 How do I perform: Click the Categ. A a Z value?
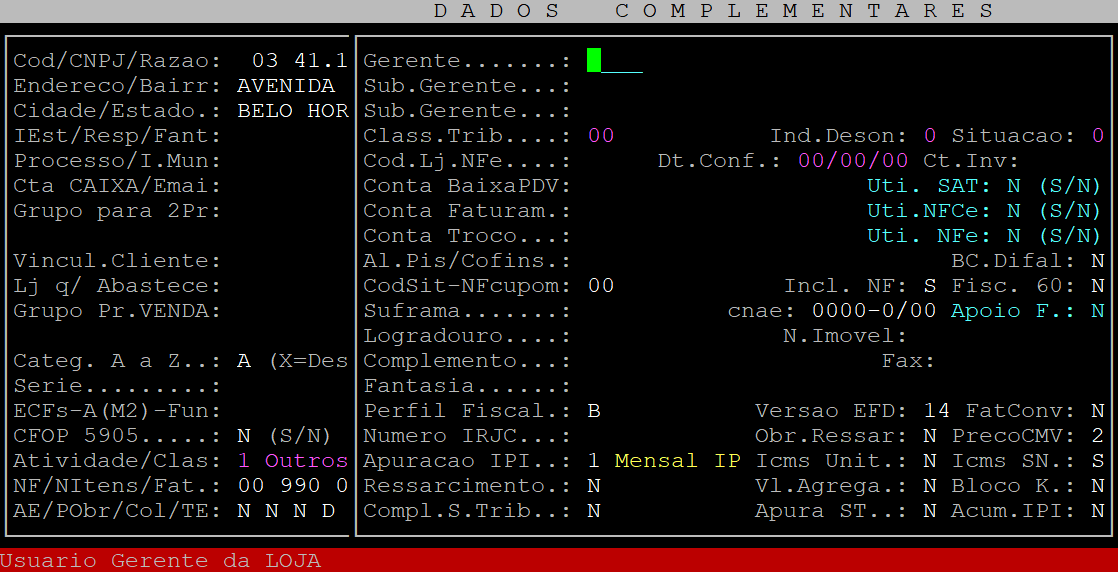click(243, 361)
